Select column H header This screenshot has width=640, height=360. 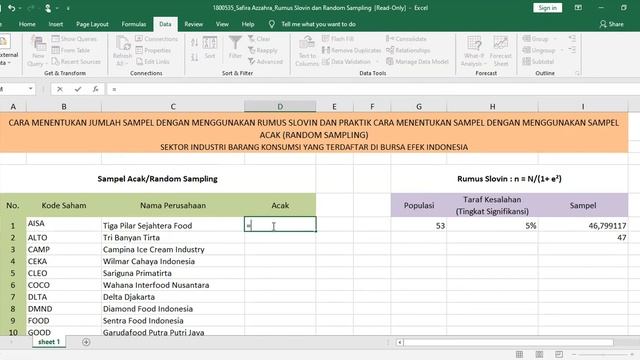[x=492, y=107]
